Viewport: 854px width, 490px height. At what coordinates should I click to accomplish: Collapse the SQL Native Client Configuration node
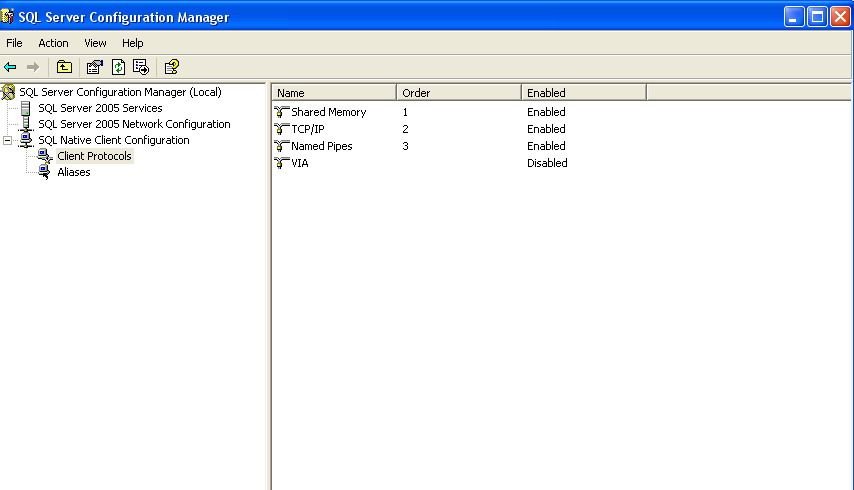point(8,140)
